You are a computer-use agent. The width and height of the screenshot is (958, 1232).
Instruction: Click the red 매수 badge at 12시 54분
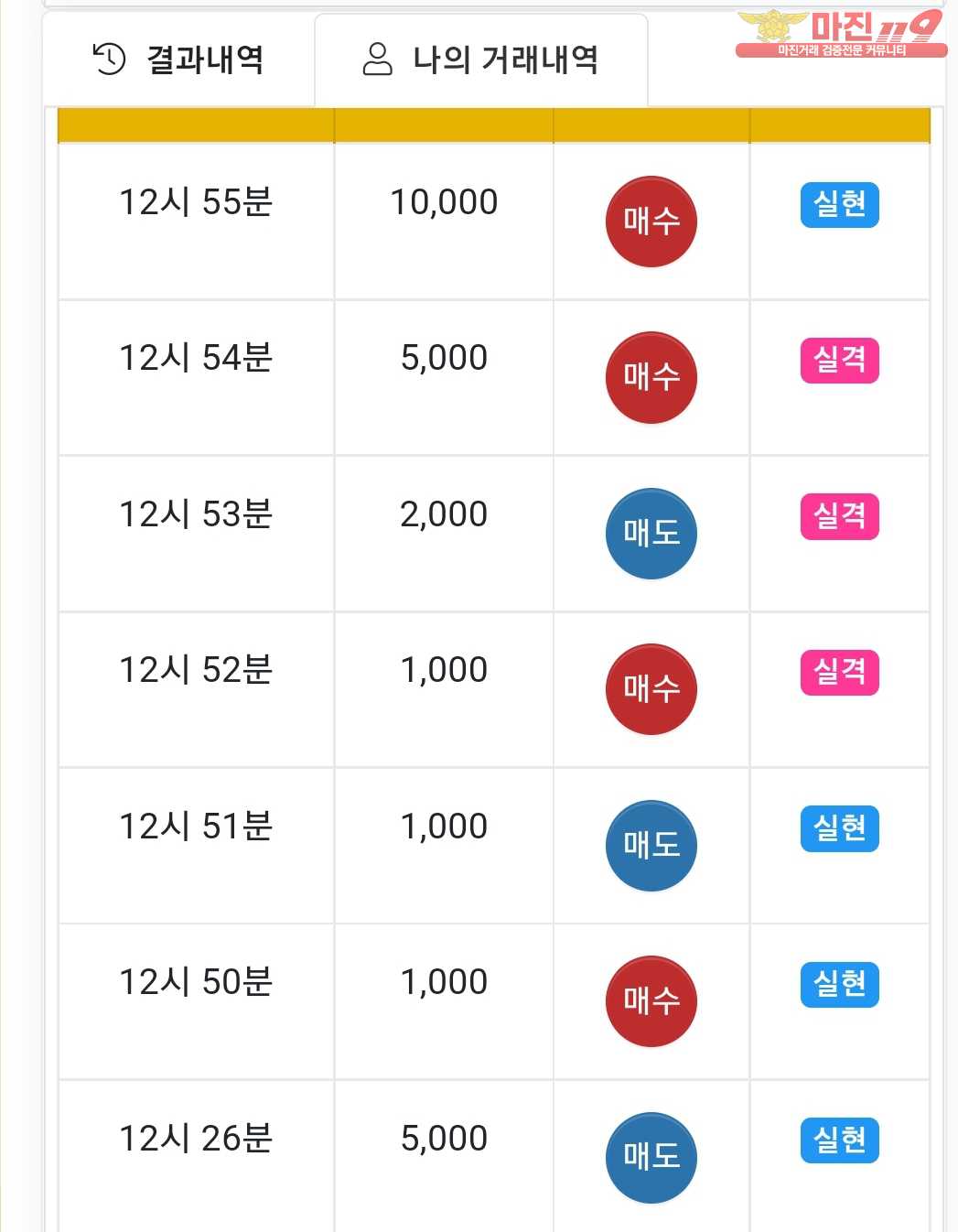[651, 377]
